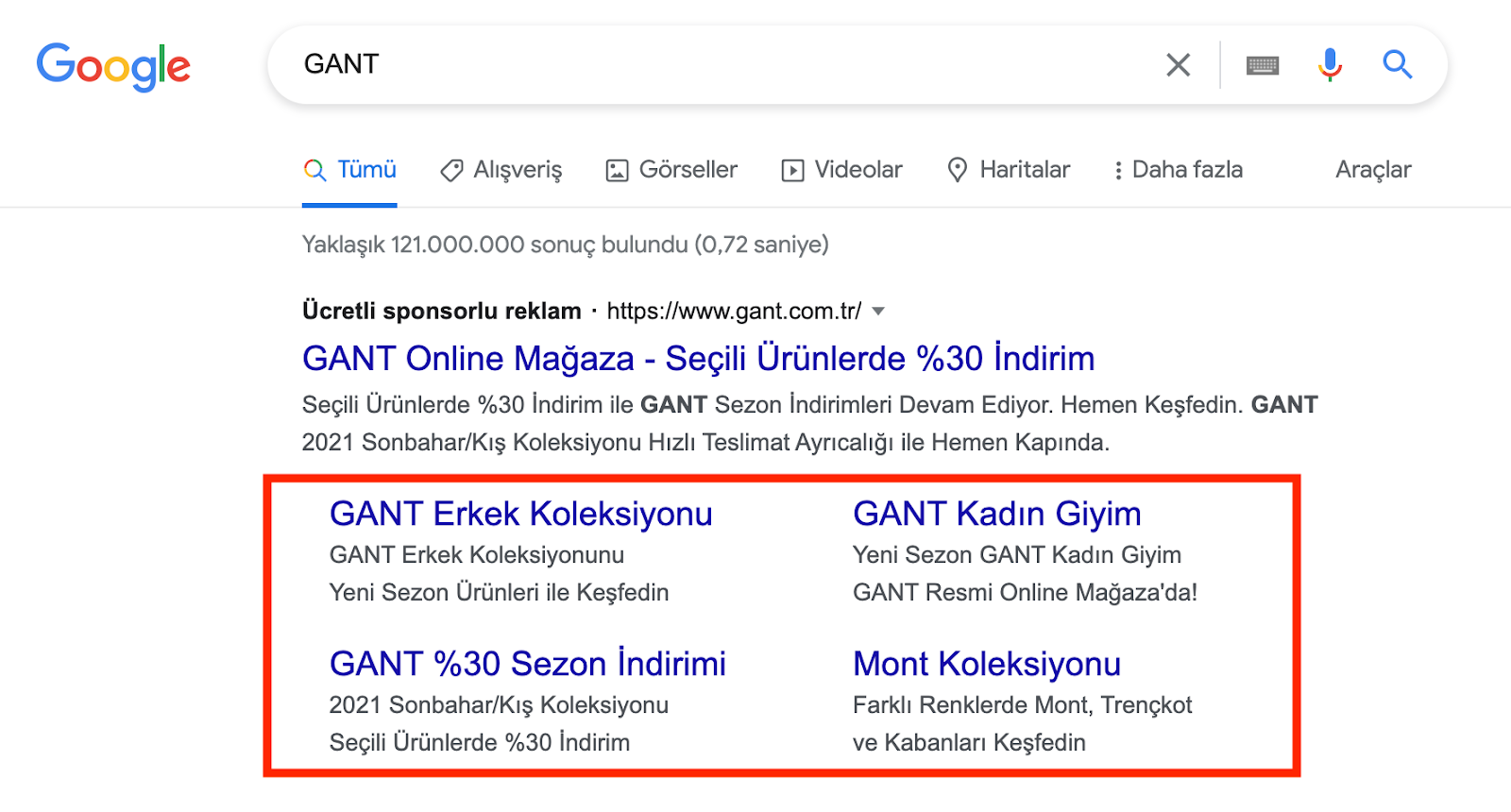This screenshot has width=1511, height=812.
Task: Click the https://www.gant.com.tr/ URL text
Action: pyautogui.click(x=734, y=312)
